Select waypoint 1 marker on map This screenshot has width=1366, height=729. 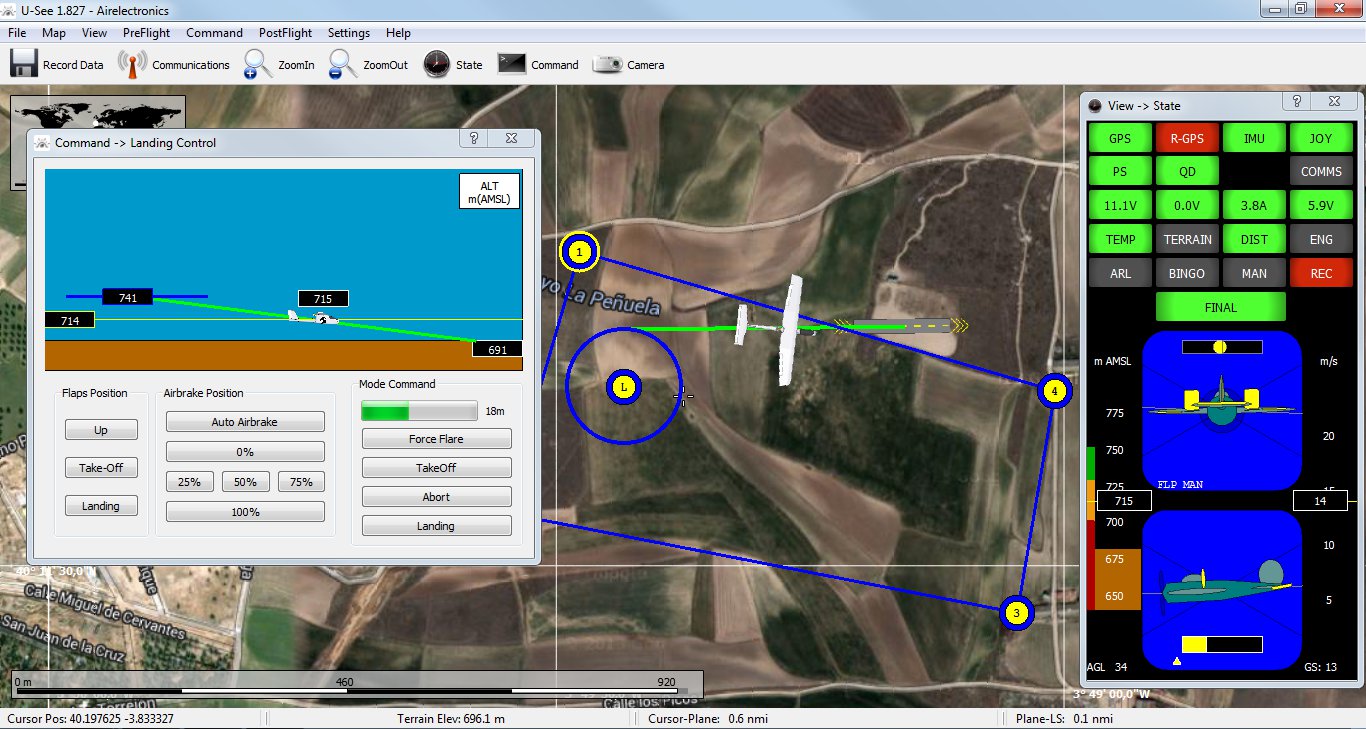click(579, 253)
